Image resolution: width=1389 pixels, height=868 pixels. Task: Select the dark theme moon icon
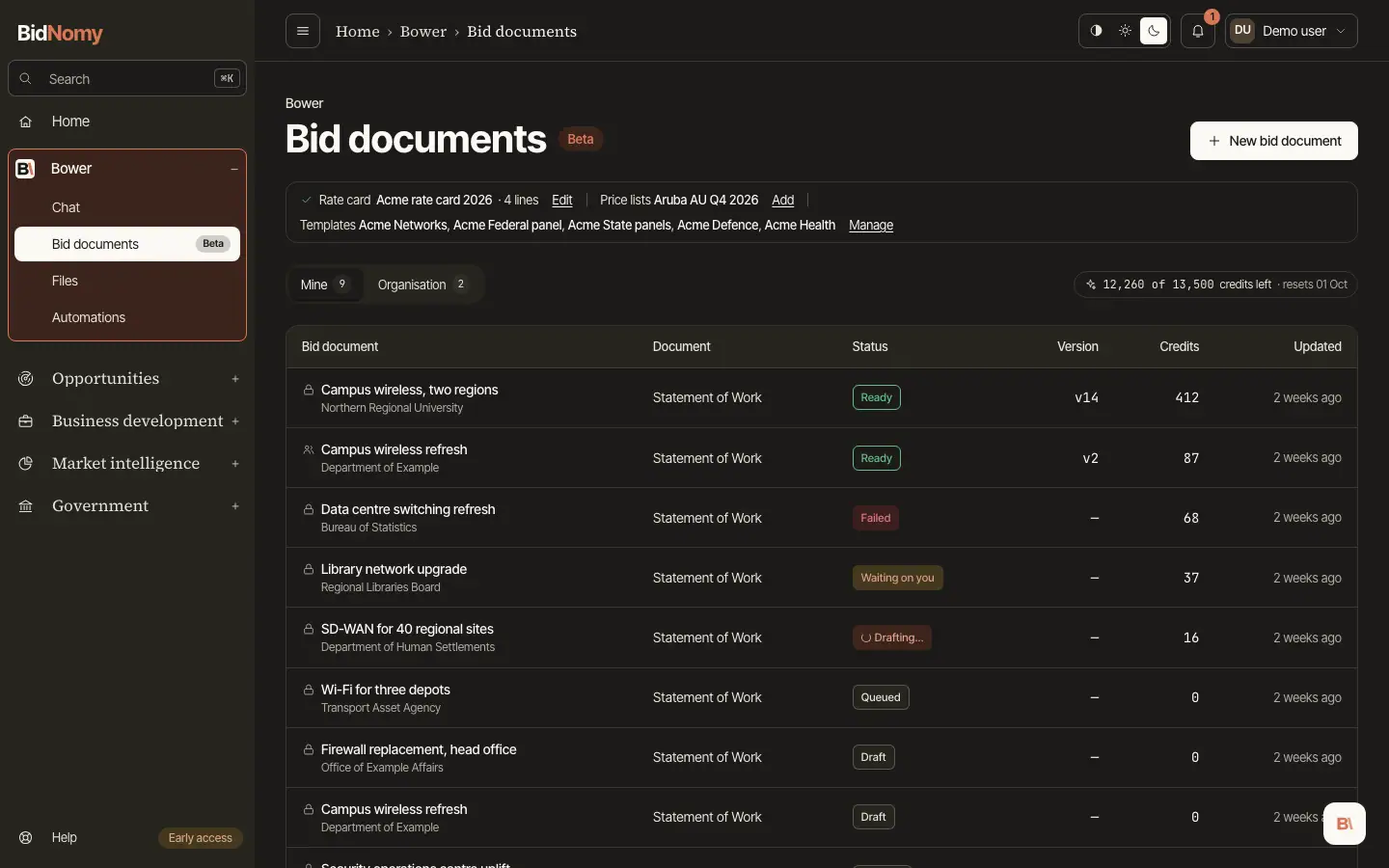1154,31
